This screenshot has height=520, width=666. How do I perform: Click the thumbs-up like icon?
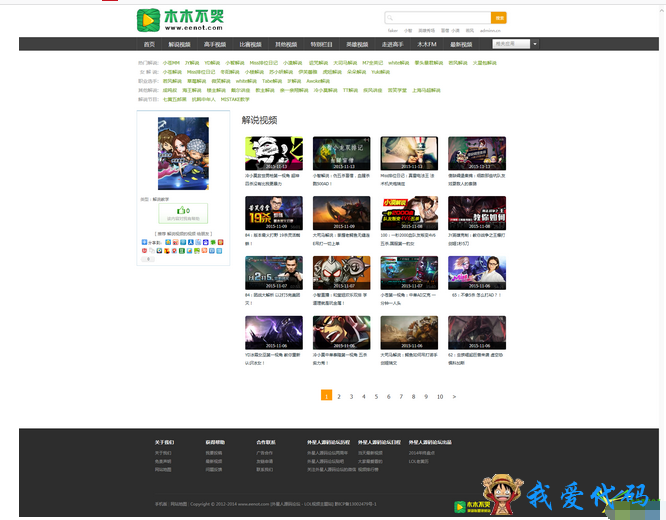pos(181,210)
